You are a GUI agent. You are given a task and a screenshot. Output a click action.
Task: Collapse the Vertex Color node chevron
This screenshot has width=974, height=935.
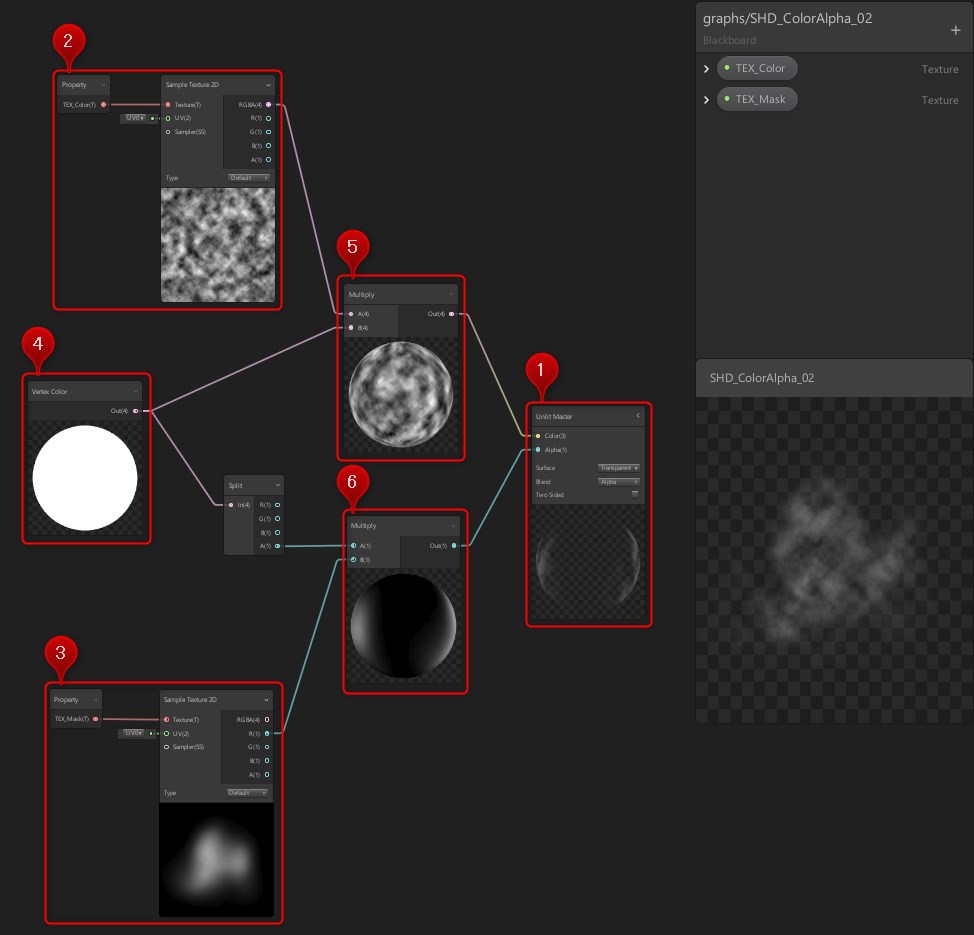point(135,391)
